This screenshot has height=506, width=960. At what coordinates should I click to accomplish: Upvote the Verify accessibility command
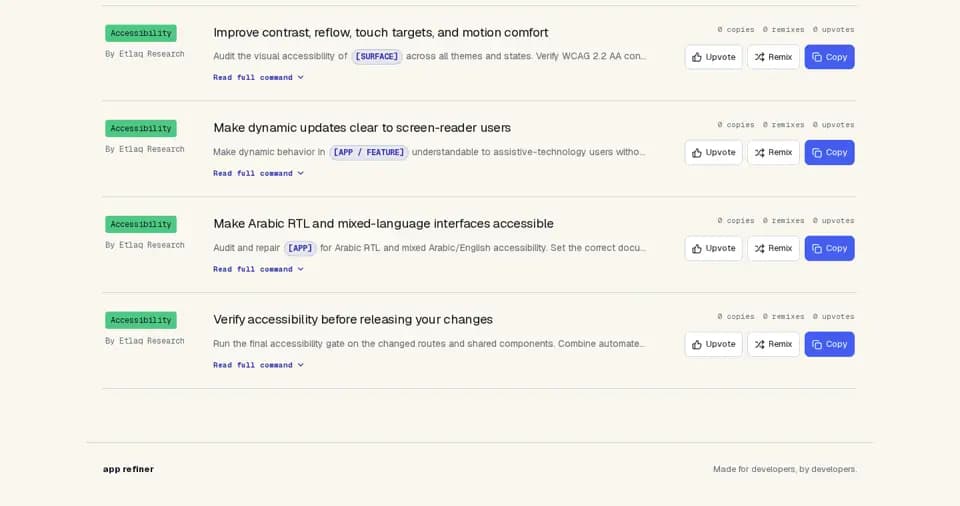[713, 344]
